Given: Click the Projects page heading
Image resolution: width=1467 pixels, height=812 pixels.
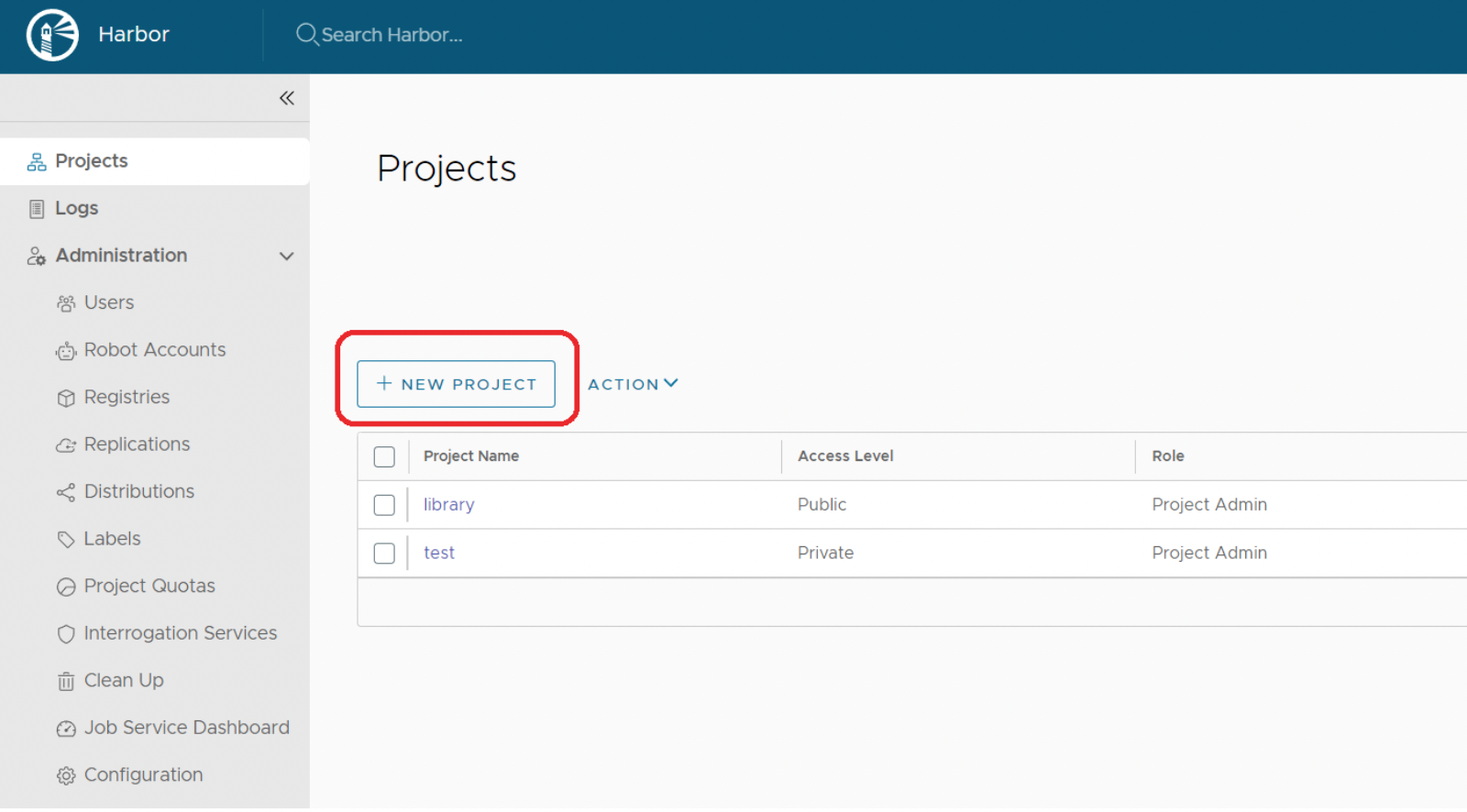Looking at the screenshot, I should (x=447, y=170).
